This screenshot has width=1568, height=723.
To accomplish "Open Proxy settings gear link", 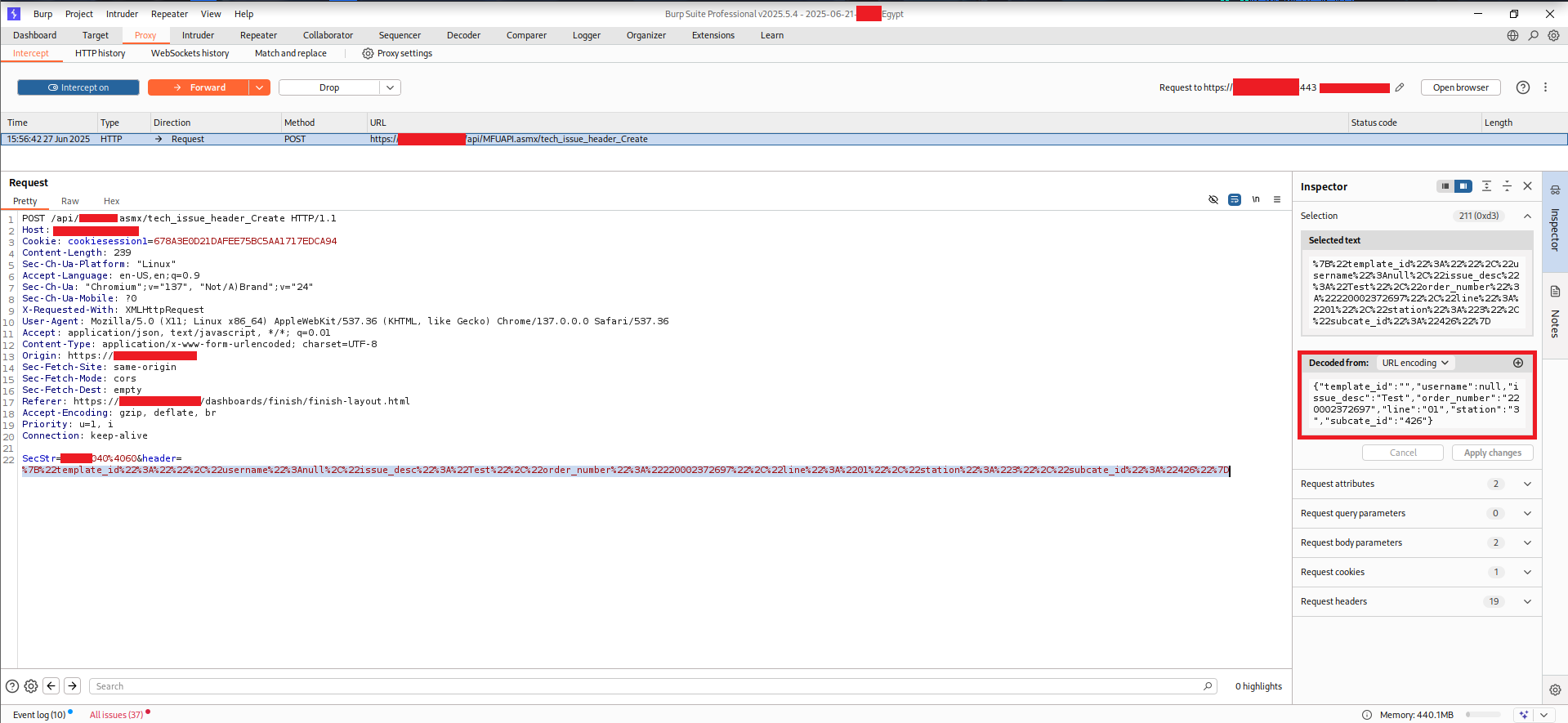I will [397, 53].
